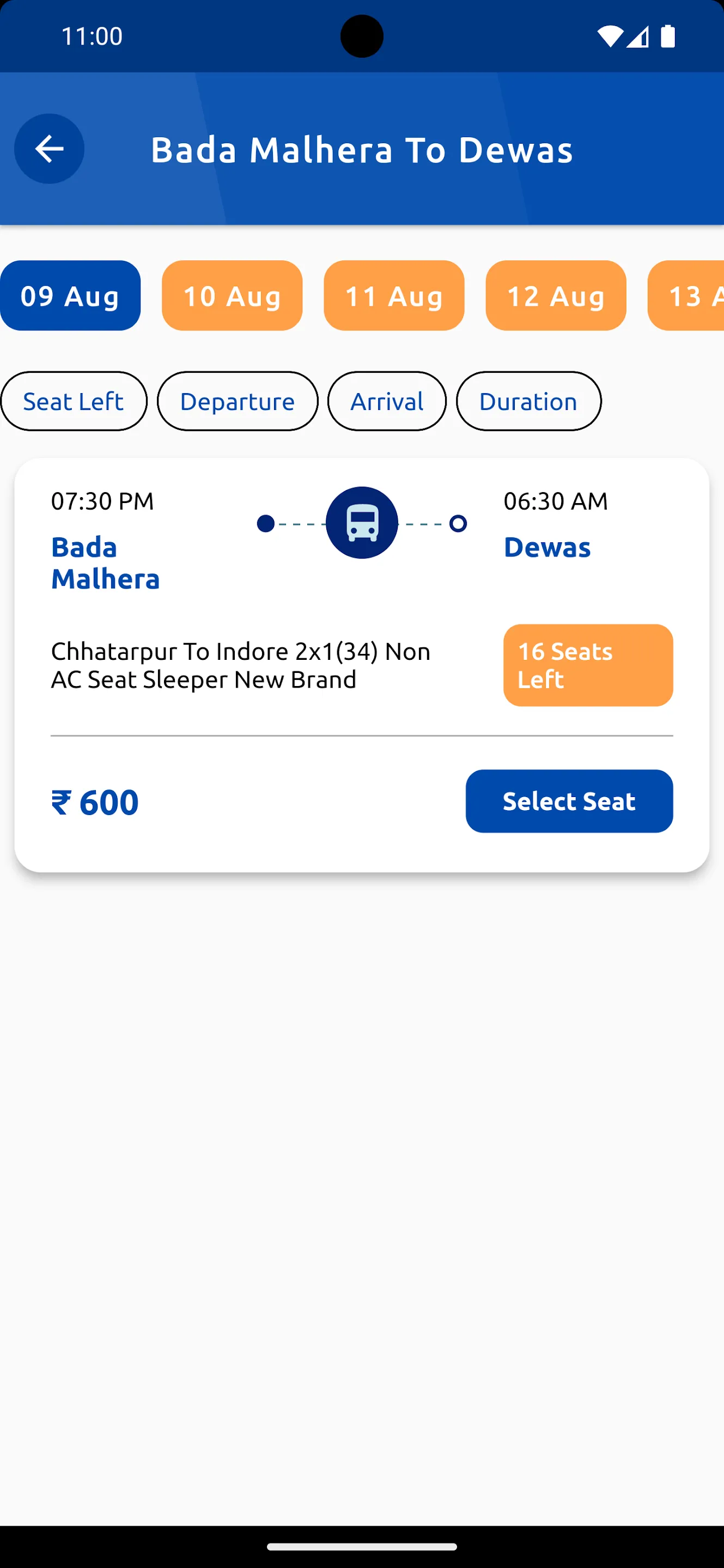Tap the hollow arrival dot on route
724x1568 pixels.
(458, 523)
